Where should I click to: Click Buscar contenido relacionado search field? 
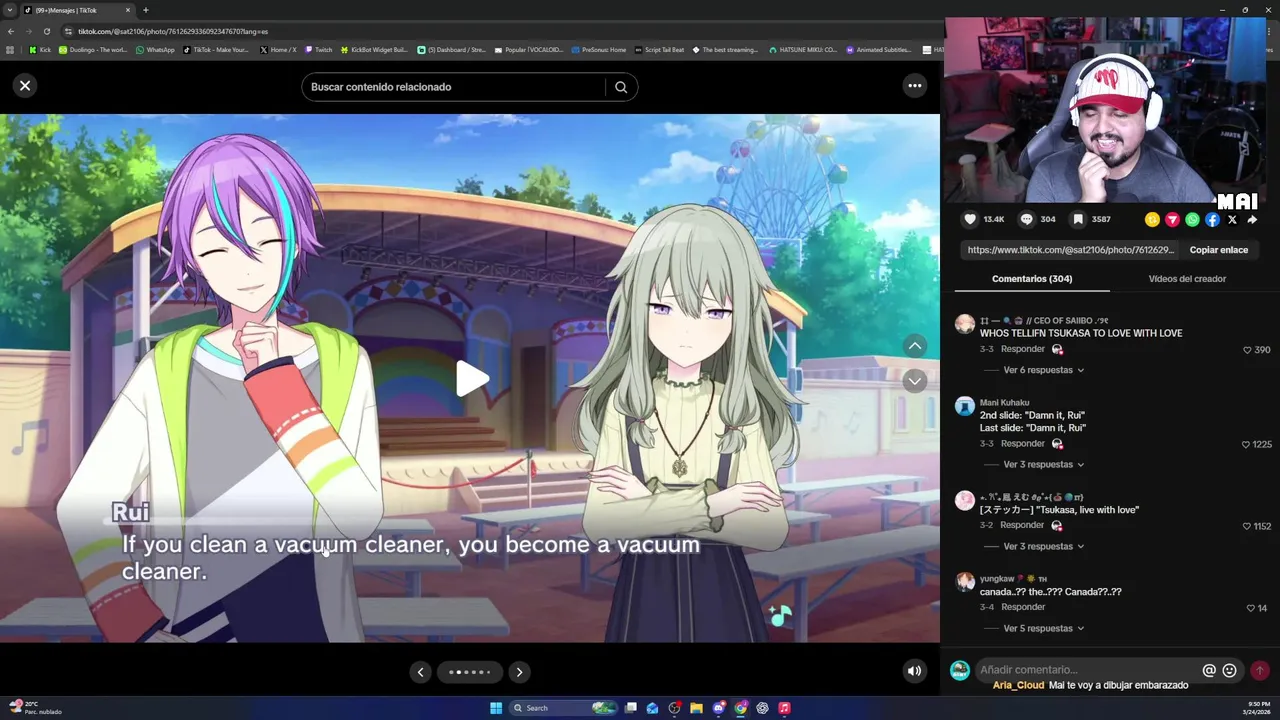tap(455, 87)
